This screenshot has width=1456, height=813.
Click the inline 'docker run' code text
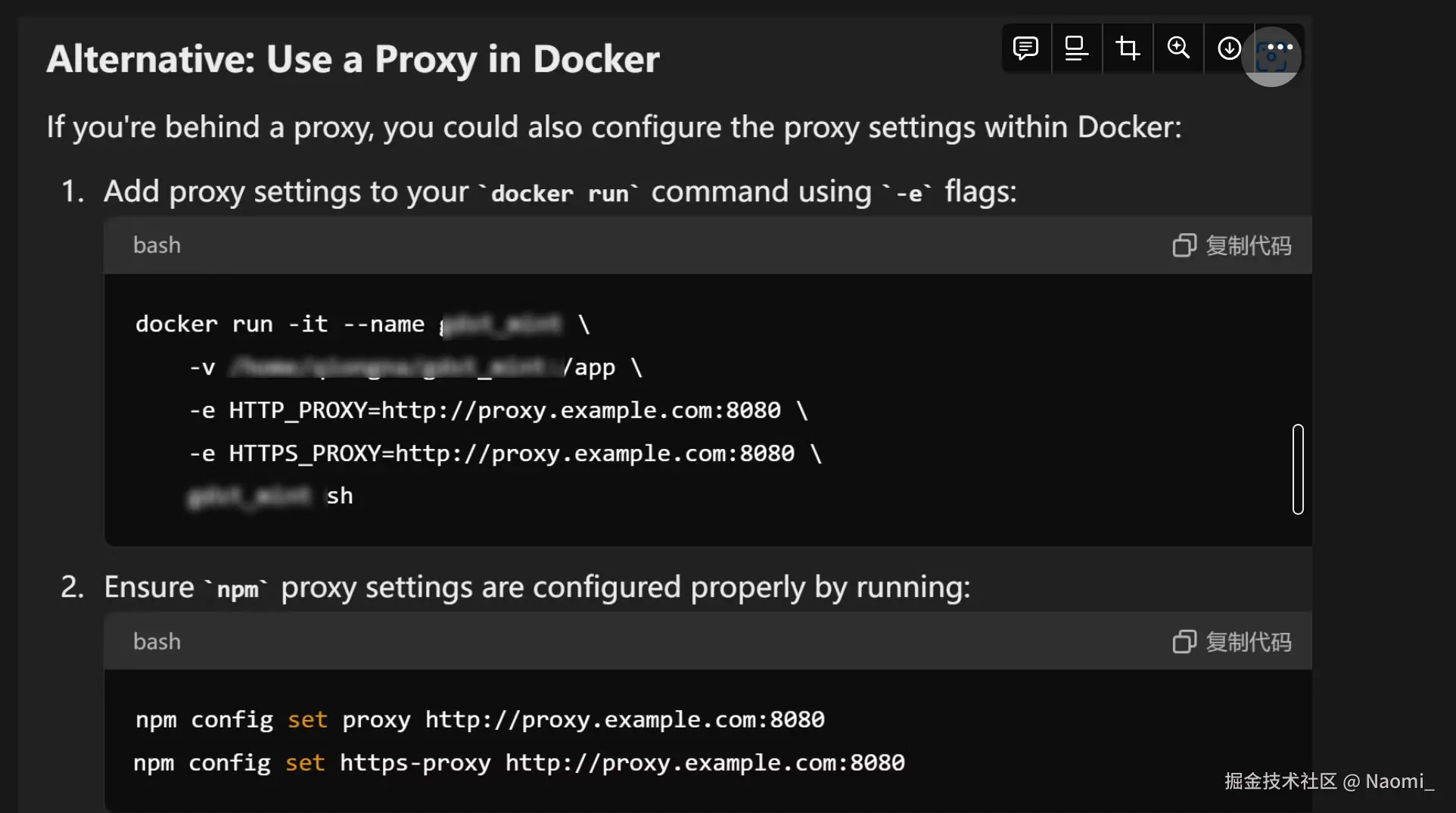(x=559, y=193)
